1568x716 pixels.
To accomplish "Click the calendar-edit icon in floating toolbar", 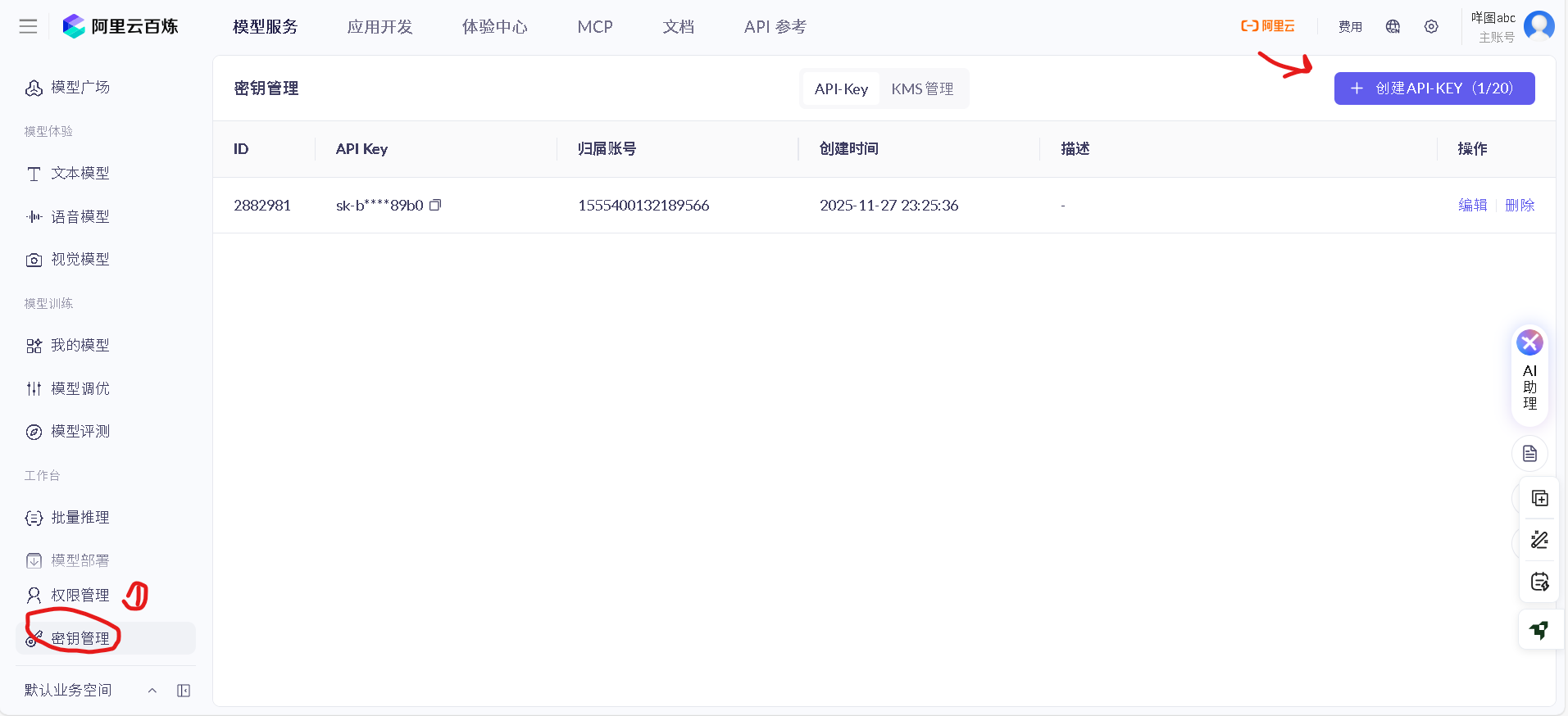I will tap(1539, 582).
